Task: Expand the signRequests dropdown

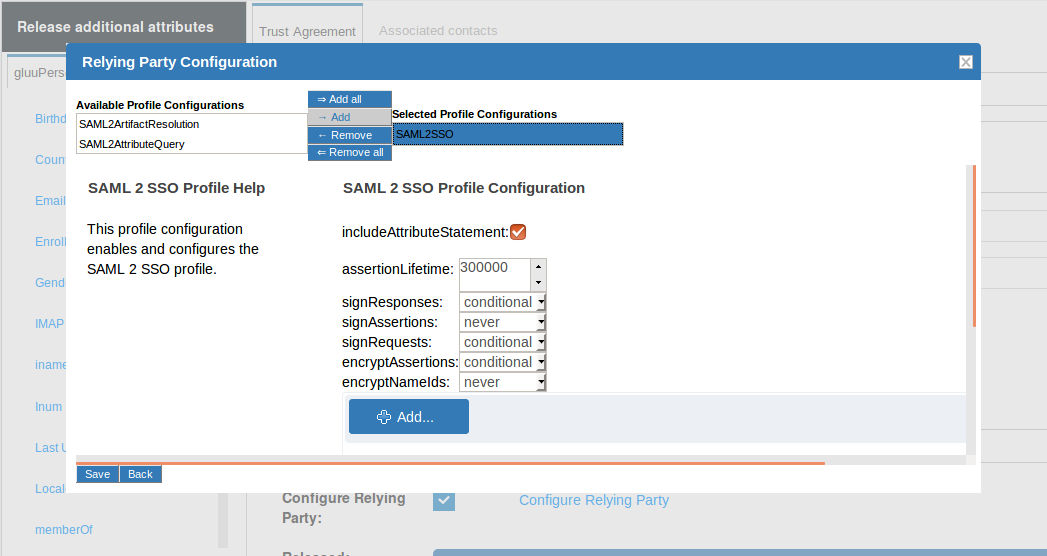Action: point(503,342)
